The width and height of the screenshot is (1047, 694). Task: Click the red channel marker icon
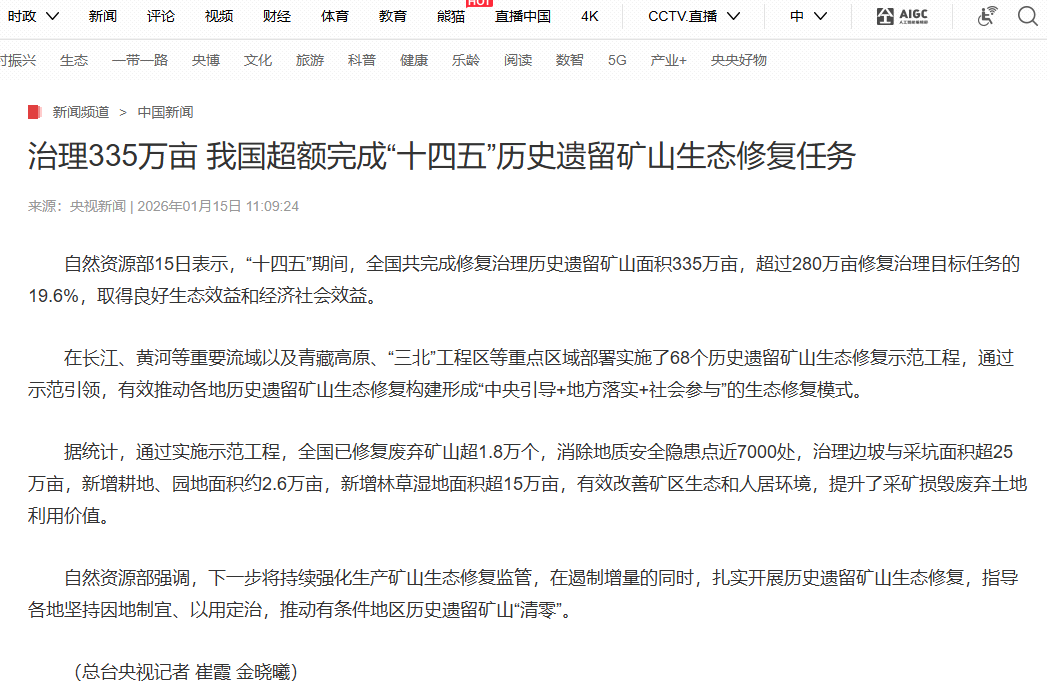35,112
